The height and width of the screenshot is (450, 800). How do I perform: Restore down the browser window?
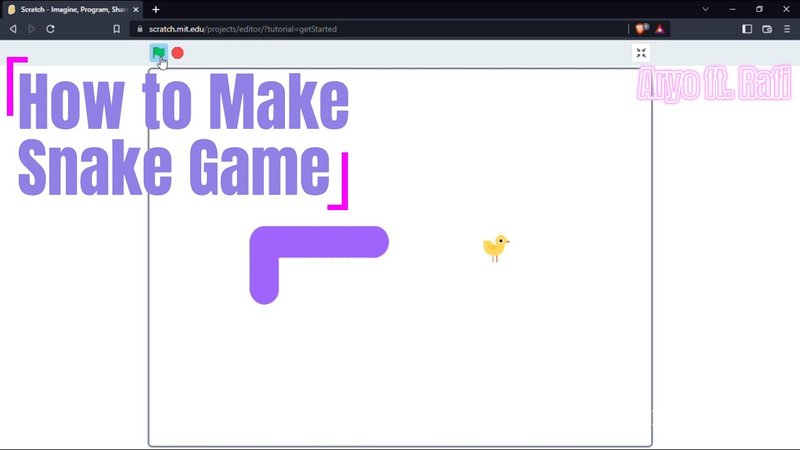[x=759, y=9]
